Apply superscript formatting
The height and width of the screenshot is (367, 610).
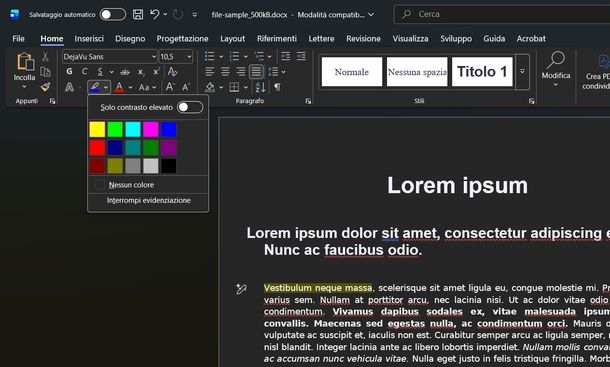click(156, 72)
